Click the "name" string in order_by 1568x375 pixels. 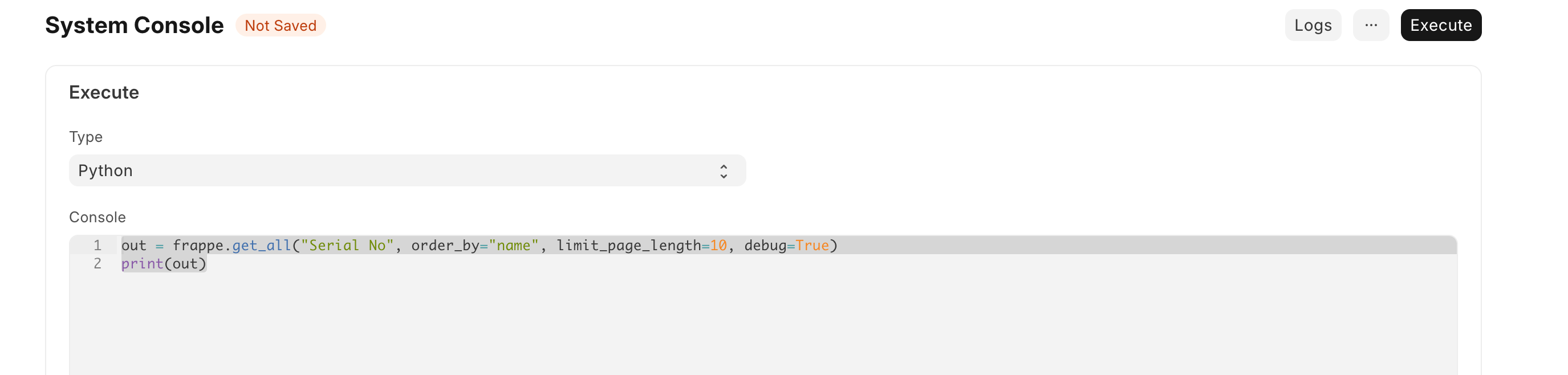click(513, 245)
